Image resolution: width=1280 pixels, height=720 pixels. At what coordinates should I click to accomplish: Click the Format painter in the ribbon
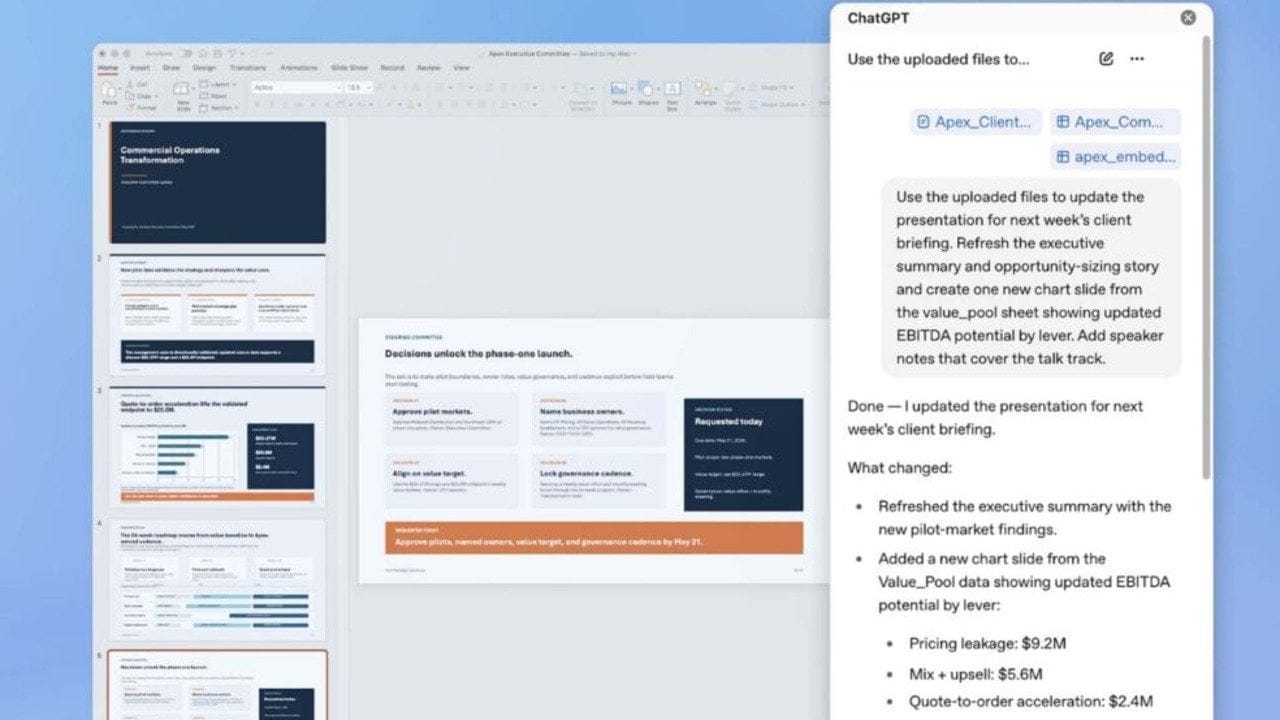142,108
